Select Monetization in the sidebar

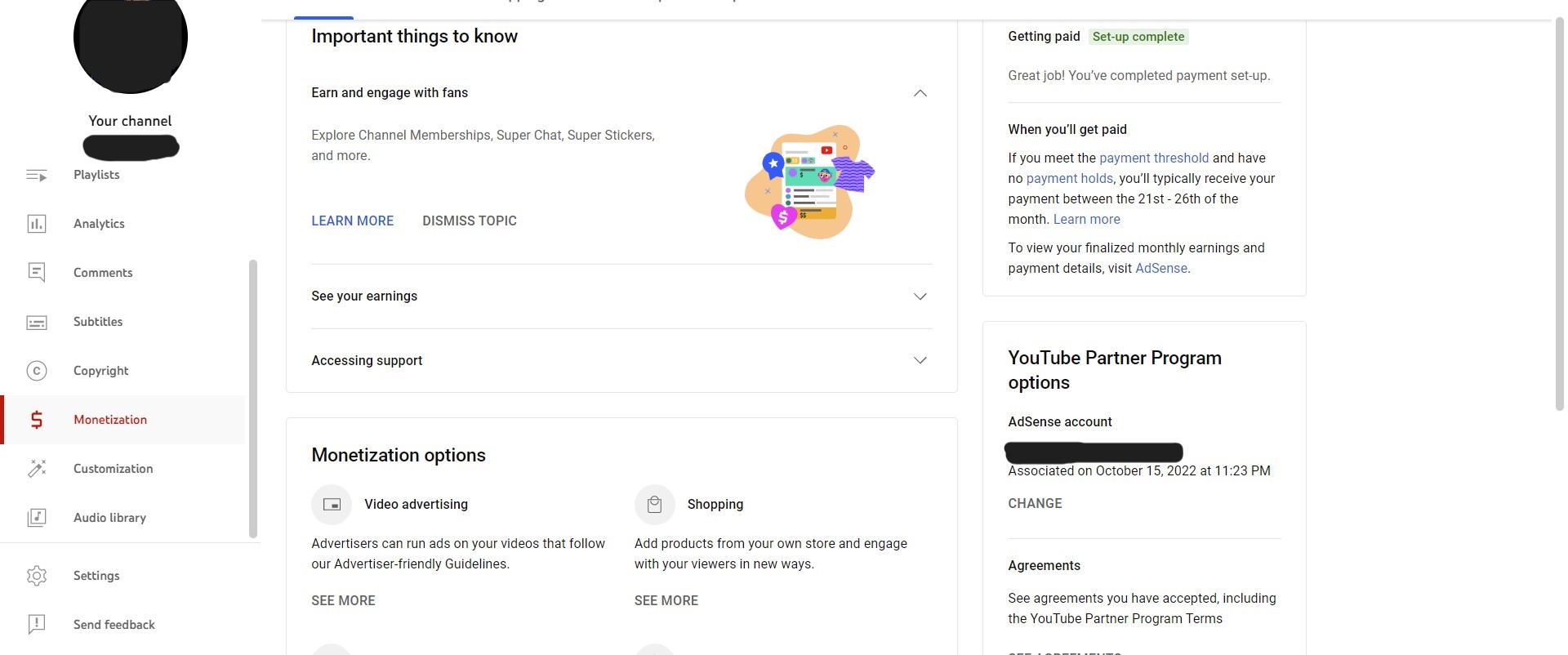(122, 420)
